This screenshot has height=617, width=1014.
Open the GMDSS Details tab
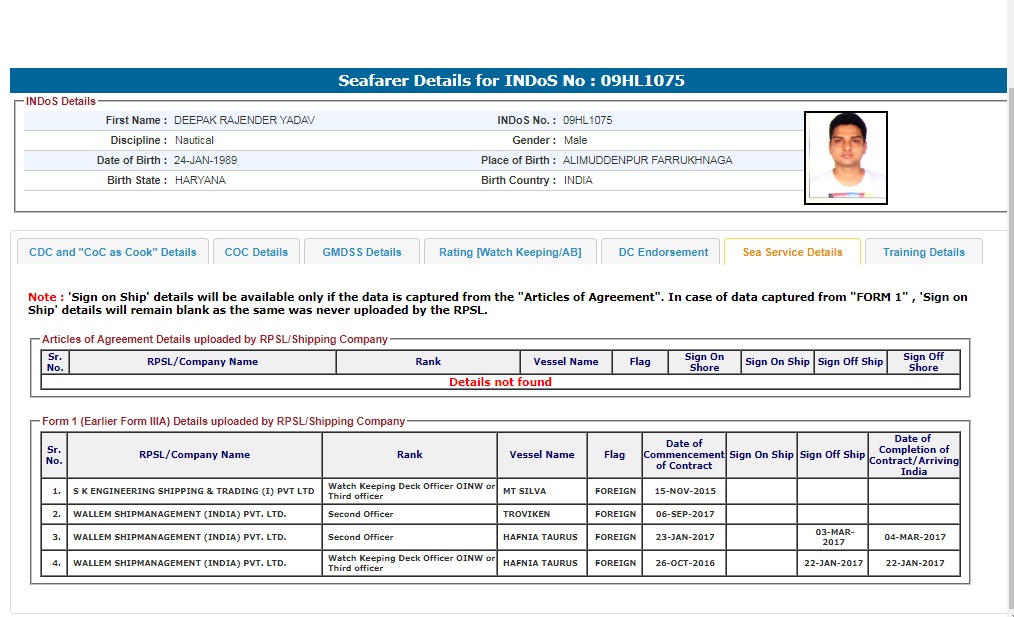[x=361, y=252]
